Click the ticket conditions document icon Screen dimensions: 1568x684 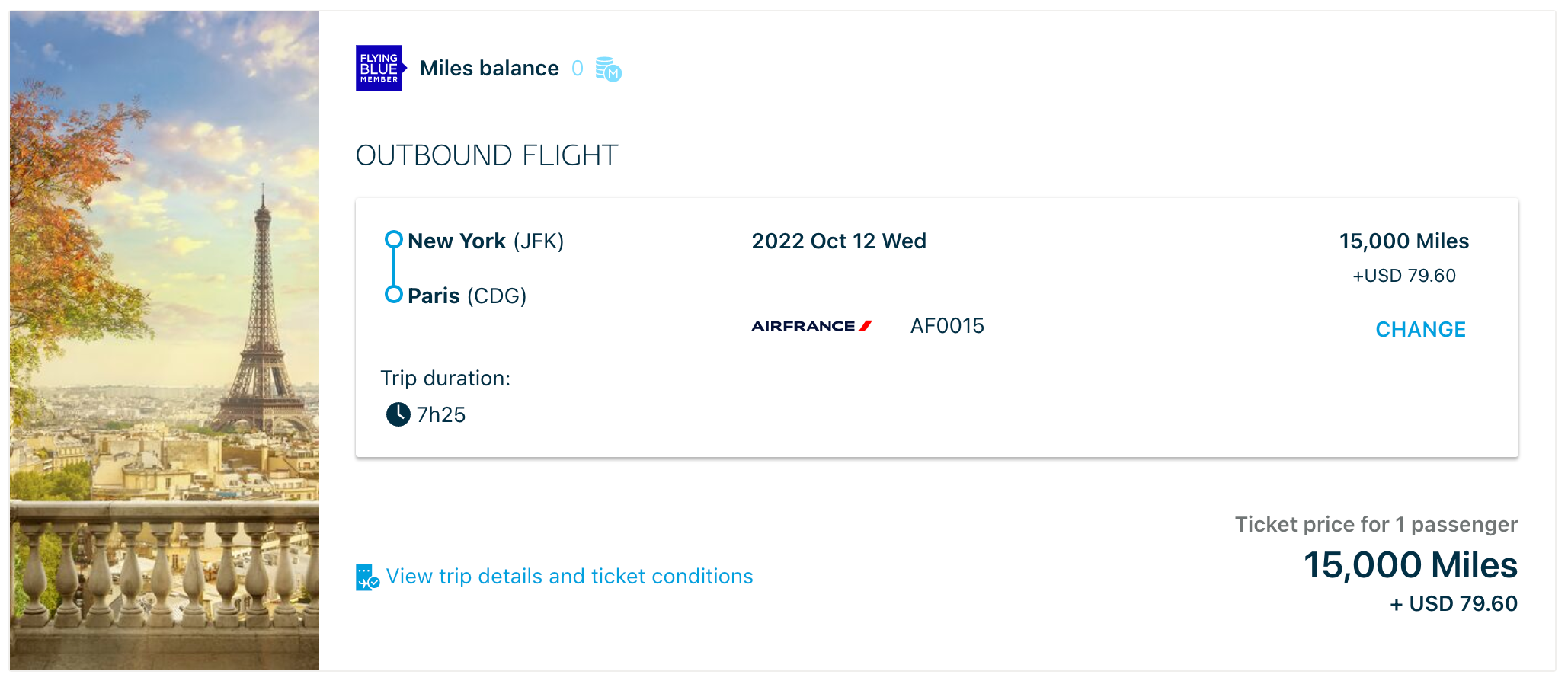(367, 577)
